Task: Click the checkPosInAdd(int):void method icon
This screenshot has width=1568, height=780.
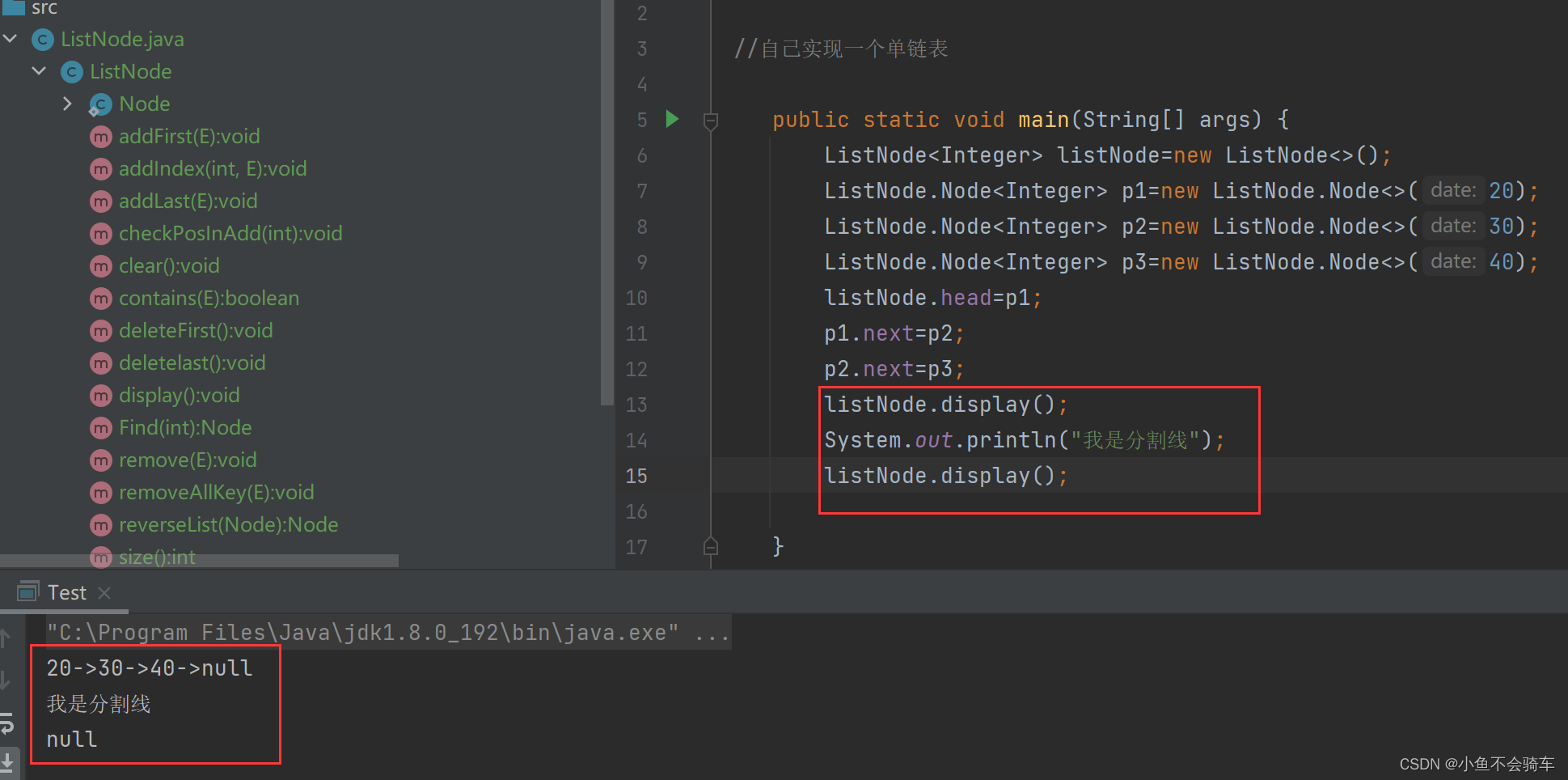Action: point(100,234)
